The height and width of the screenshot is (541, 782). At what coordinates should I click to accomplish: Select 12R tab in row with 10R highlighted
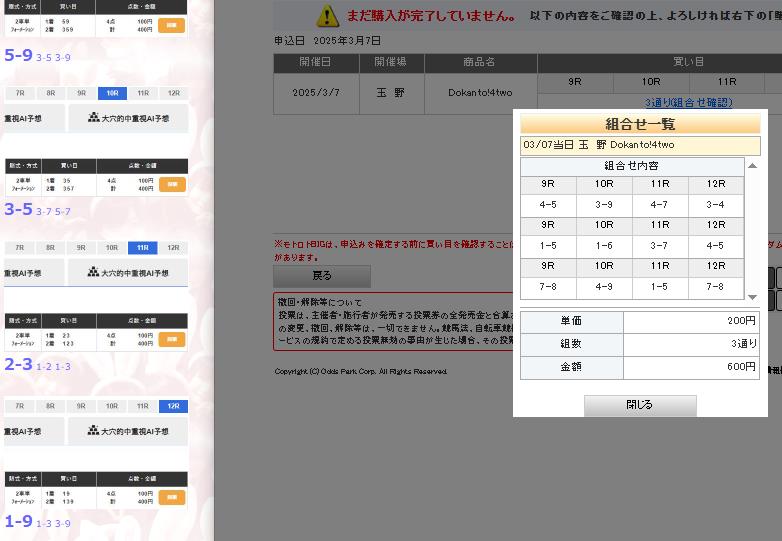pos(173,93)
